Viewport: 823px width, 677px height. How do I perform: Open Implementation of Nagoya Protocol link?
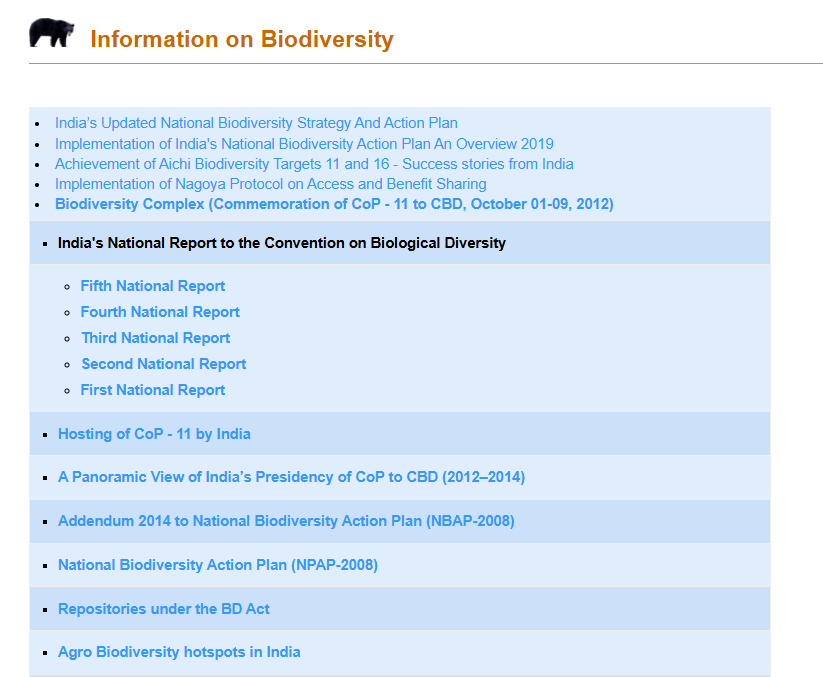click(270, 184)
